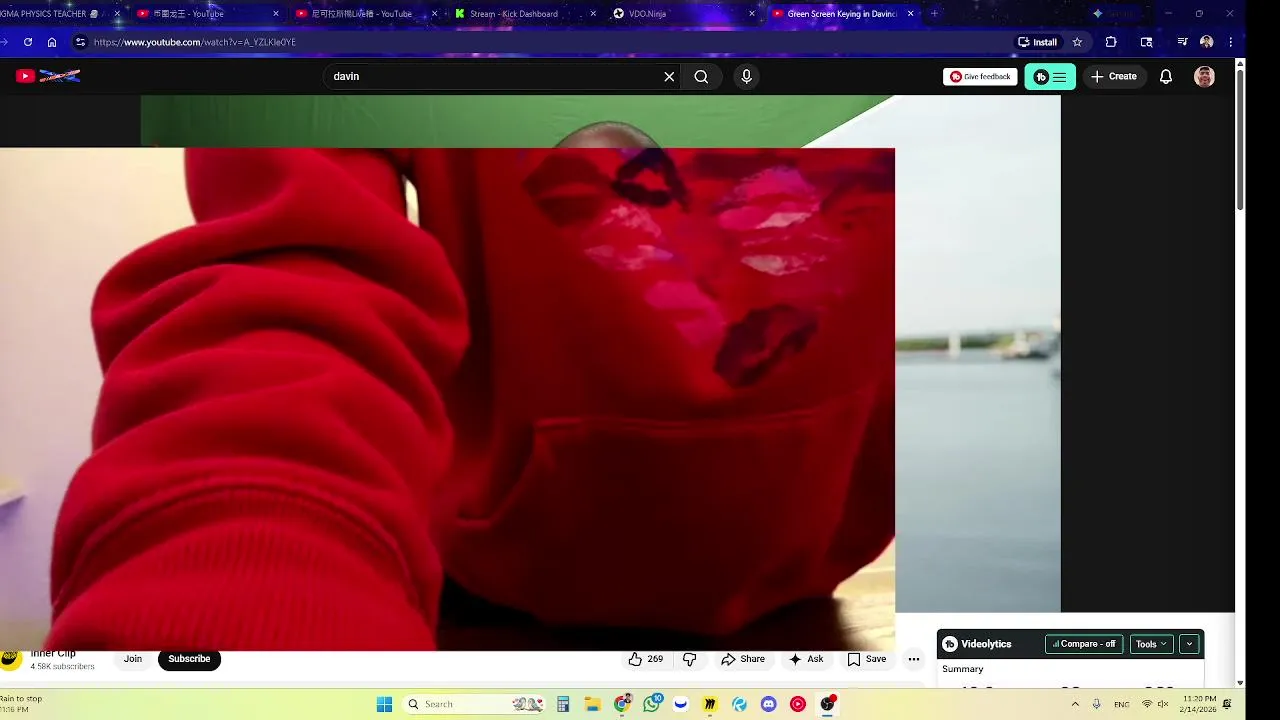This screenshot has width=1280, height=720.
Task: Open the clock showing 11:20 PM
Action: click(1198, 704)
